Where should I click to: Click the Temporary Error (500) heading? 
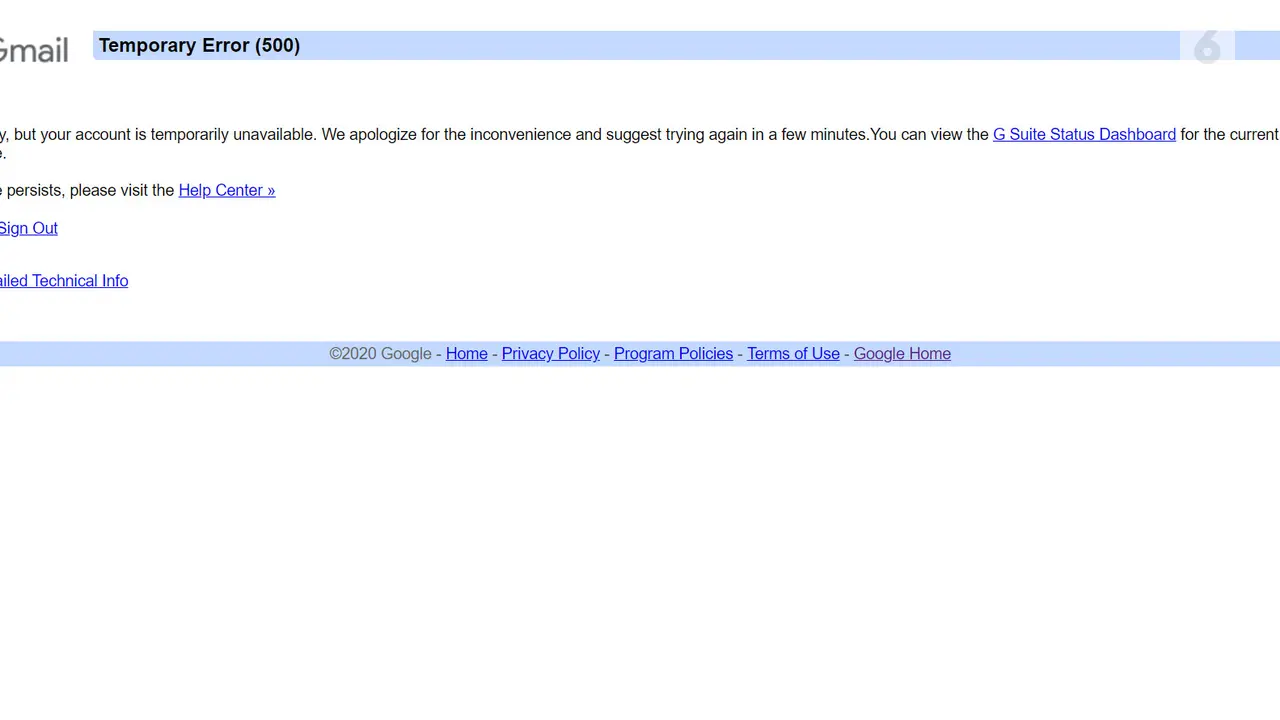(199, 45)
